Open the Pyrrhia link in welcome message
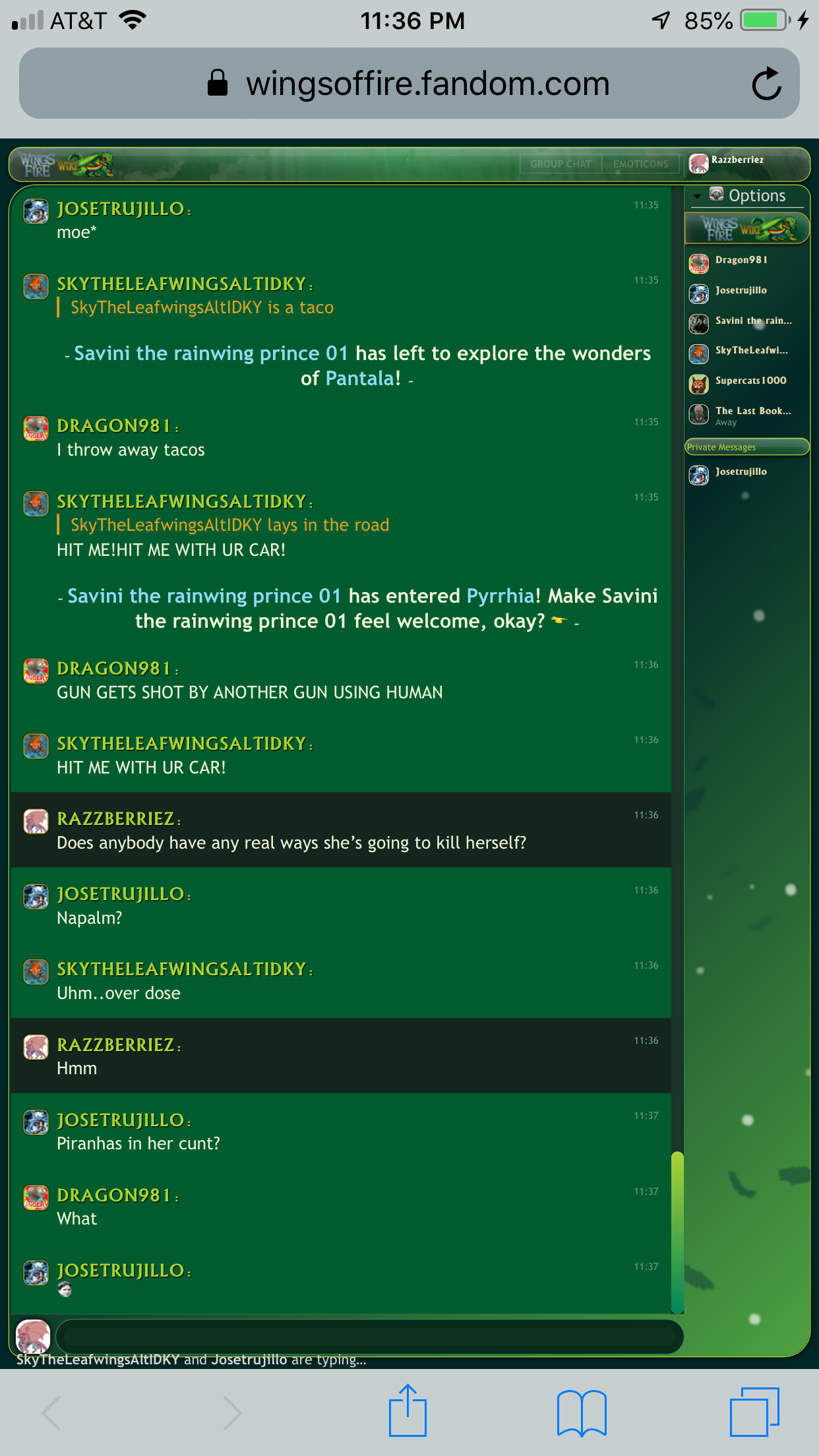This screenshot has width=819, height=1456. (x=500, y=596)
